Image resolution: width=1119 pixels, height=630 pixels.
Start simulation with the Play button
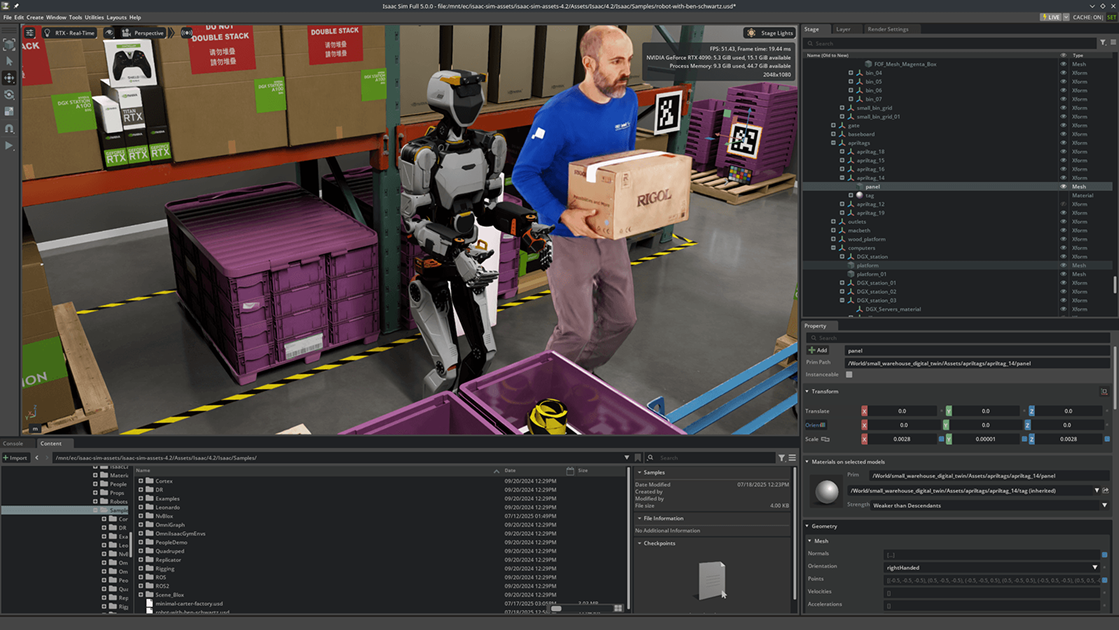pos(9,146)
